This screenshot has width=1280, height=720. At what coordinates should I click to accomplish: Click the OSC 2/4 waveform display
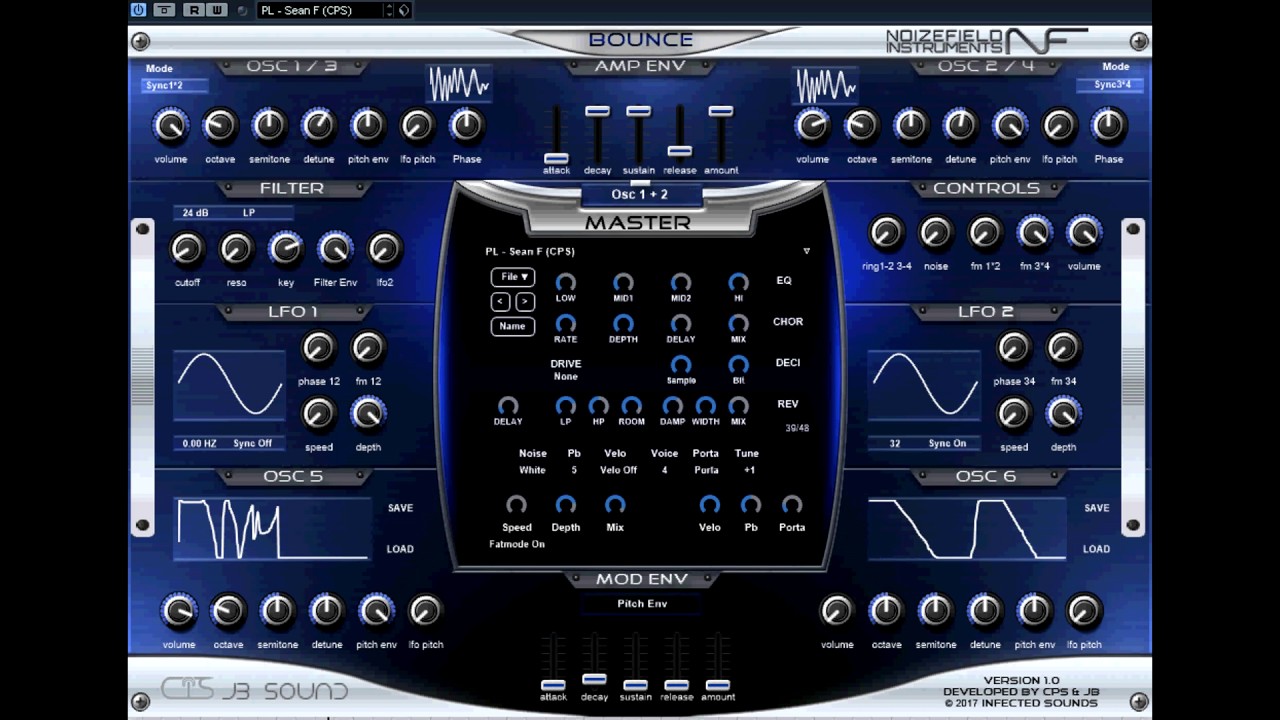coord(825,85)
